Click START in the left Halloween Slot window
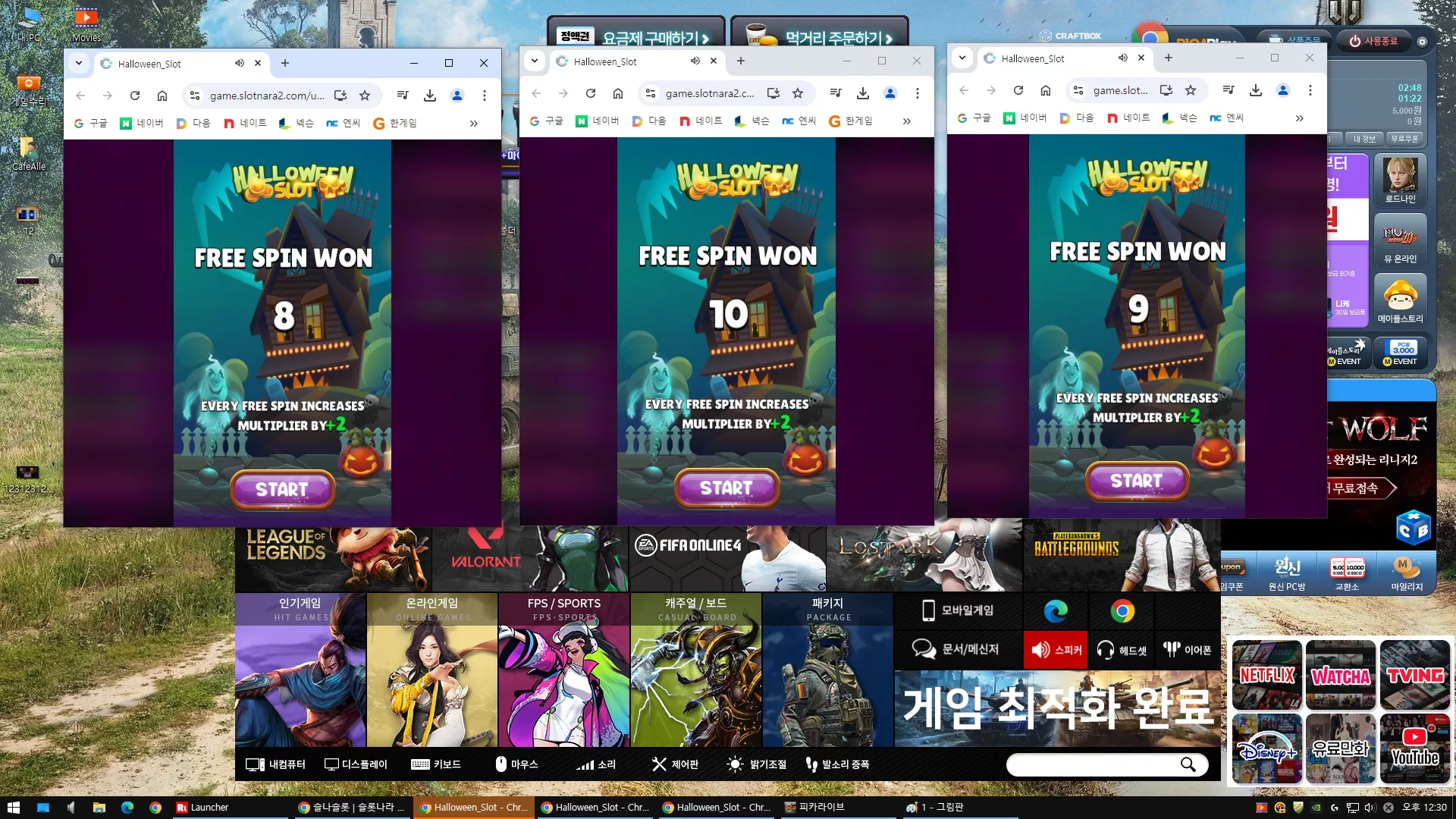 click(282, 490)
